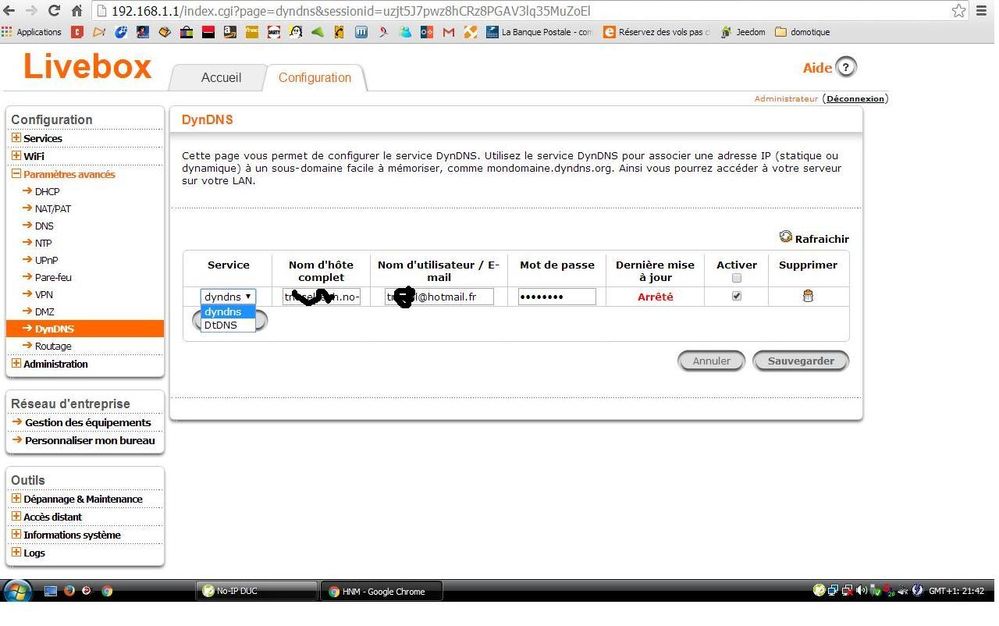Delete the DynDNS entry with trash icon

coord(808,296)
